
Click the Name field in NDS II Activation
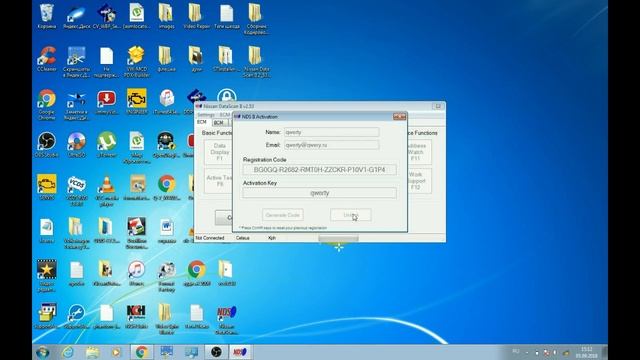click(331, 132)
